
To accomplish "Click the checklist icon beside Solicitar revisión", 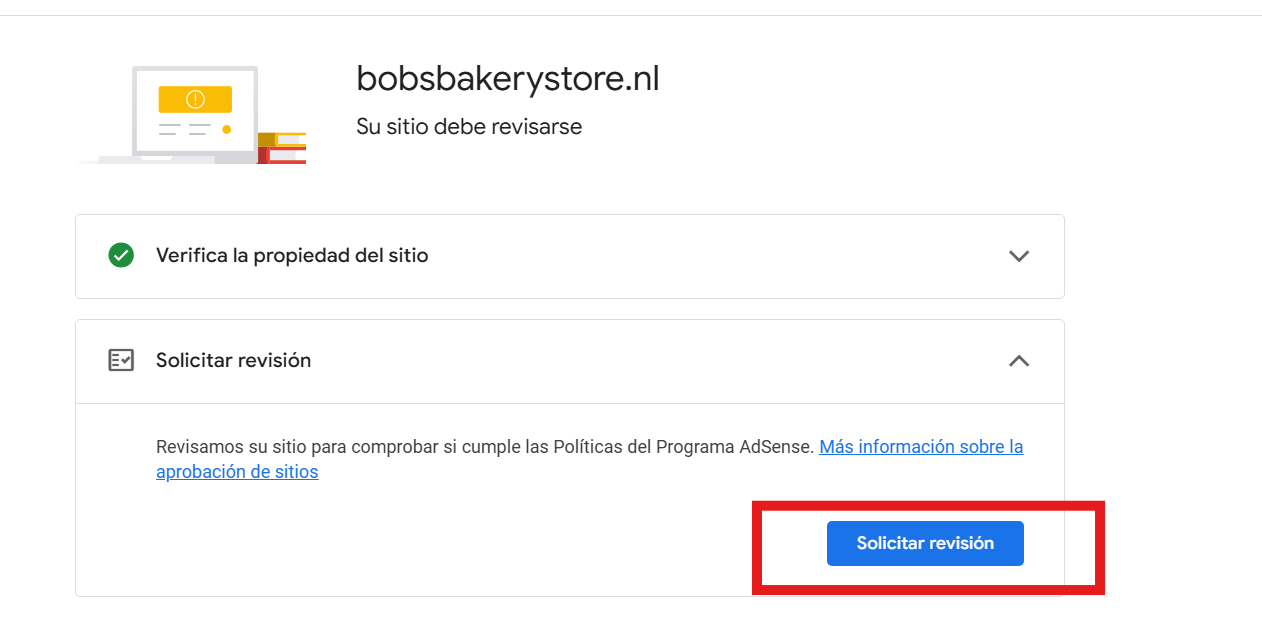I will pyautogui.click(x=121, y=360).
